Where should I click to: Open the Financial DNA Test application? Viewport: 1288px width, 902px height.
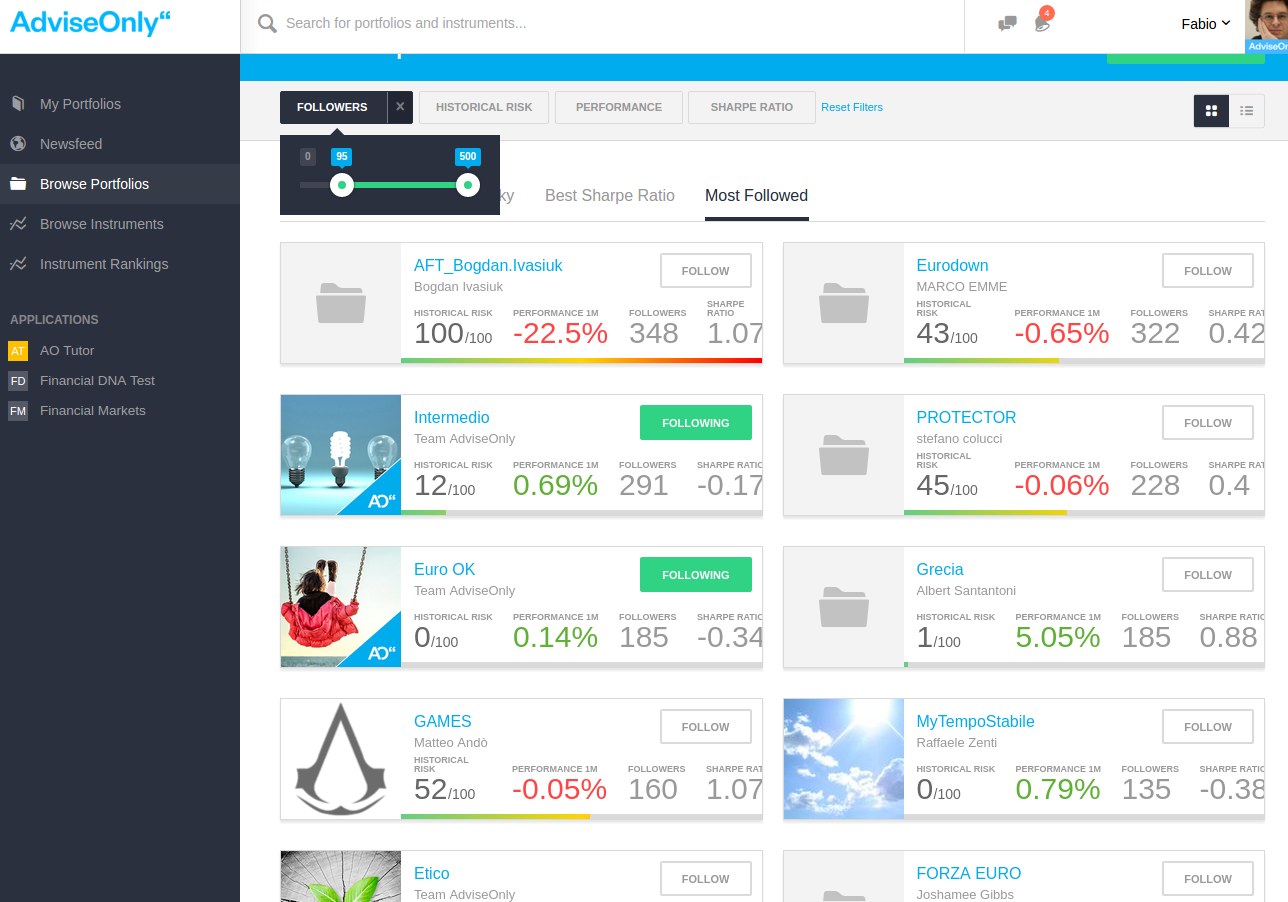(97, 381)
